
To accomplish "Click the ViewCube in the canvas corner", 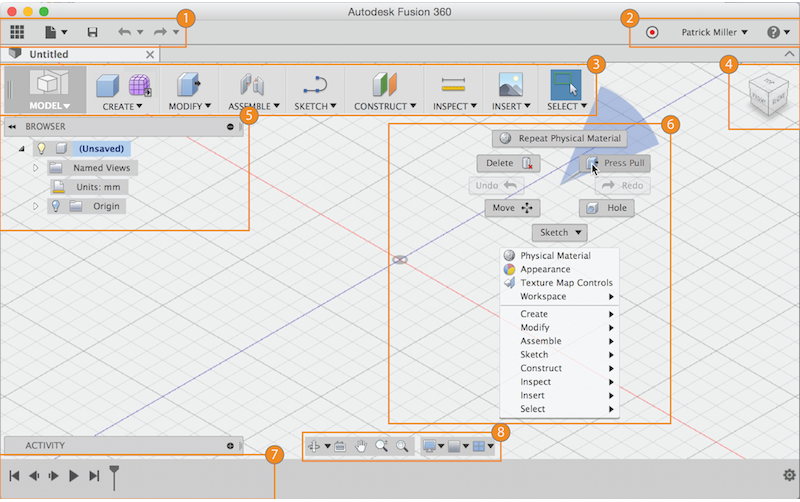I will [x=768, y=95].
